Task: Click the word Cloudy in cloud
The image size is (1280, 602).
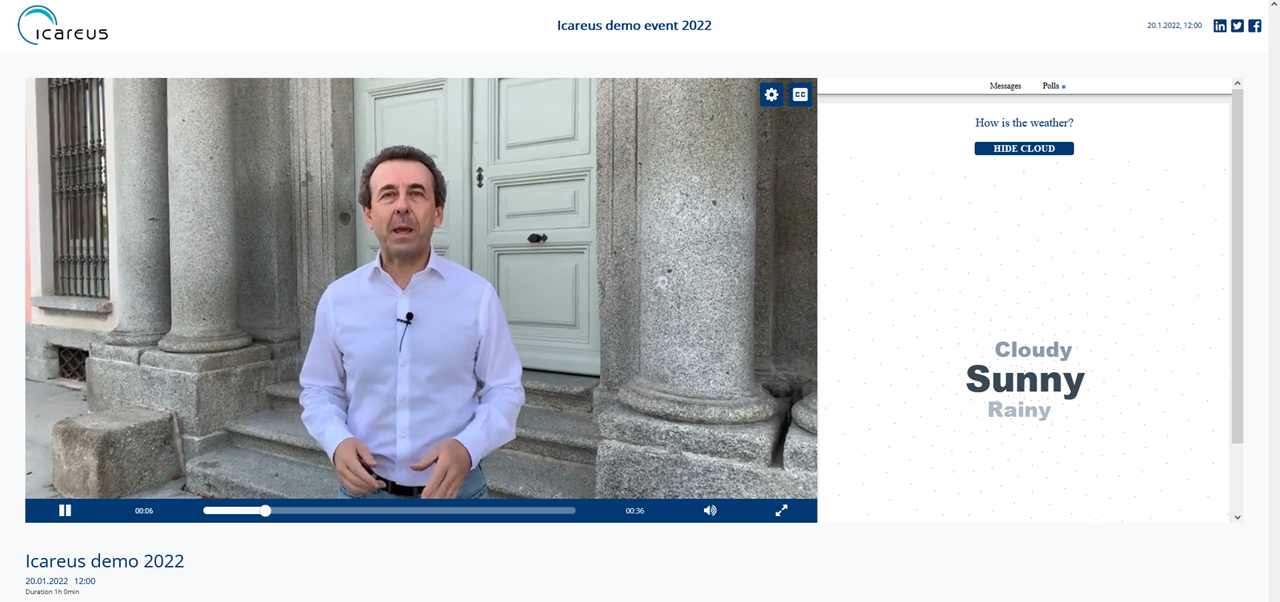Action: coord(1033,350)
